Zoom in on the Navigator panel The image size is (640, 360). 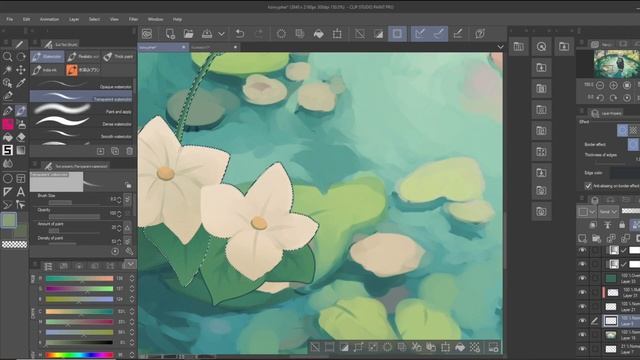pos(613,85)
